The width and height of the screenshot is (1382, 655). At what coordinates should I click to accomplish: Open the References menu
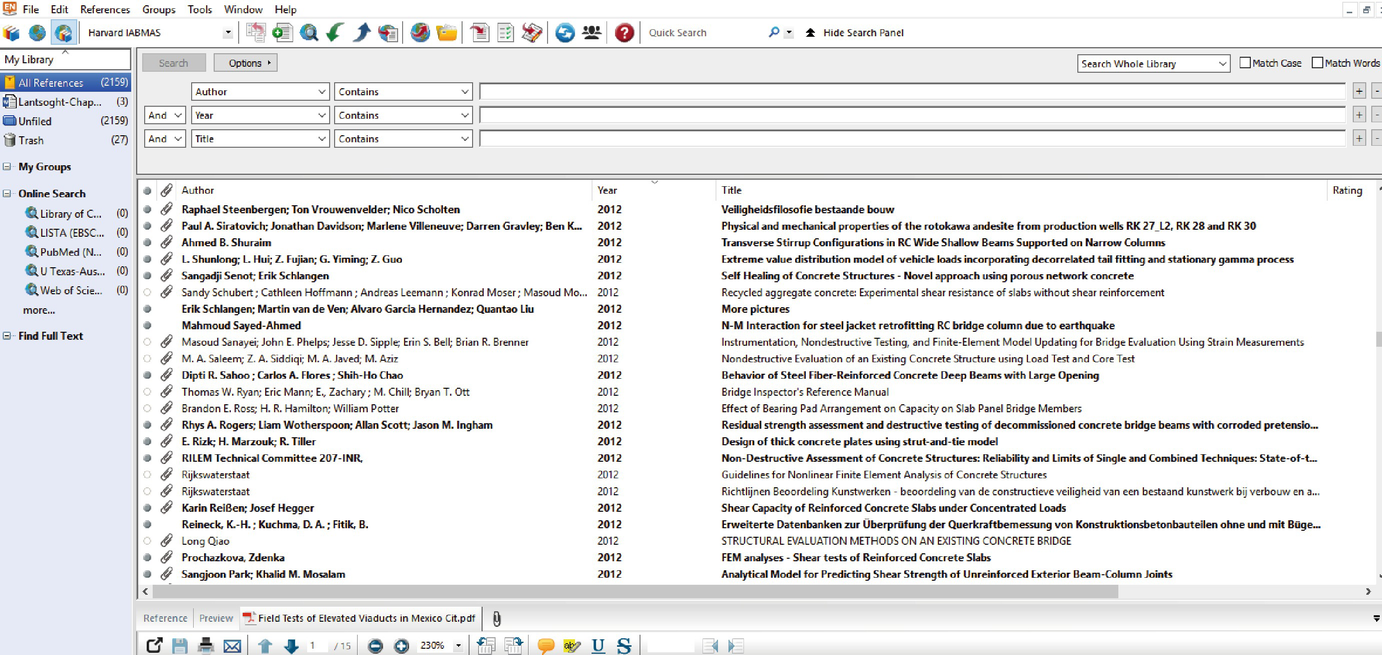coord(105,9)
